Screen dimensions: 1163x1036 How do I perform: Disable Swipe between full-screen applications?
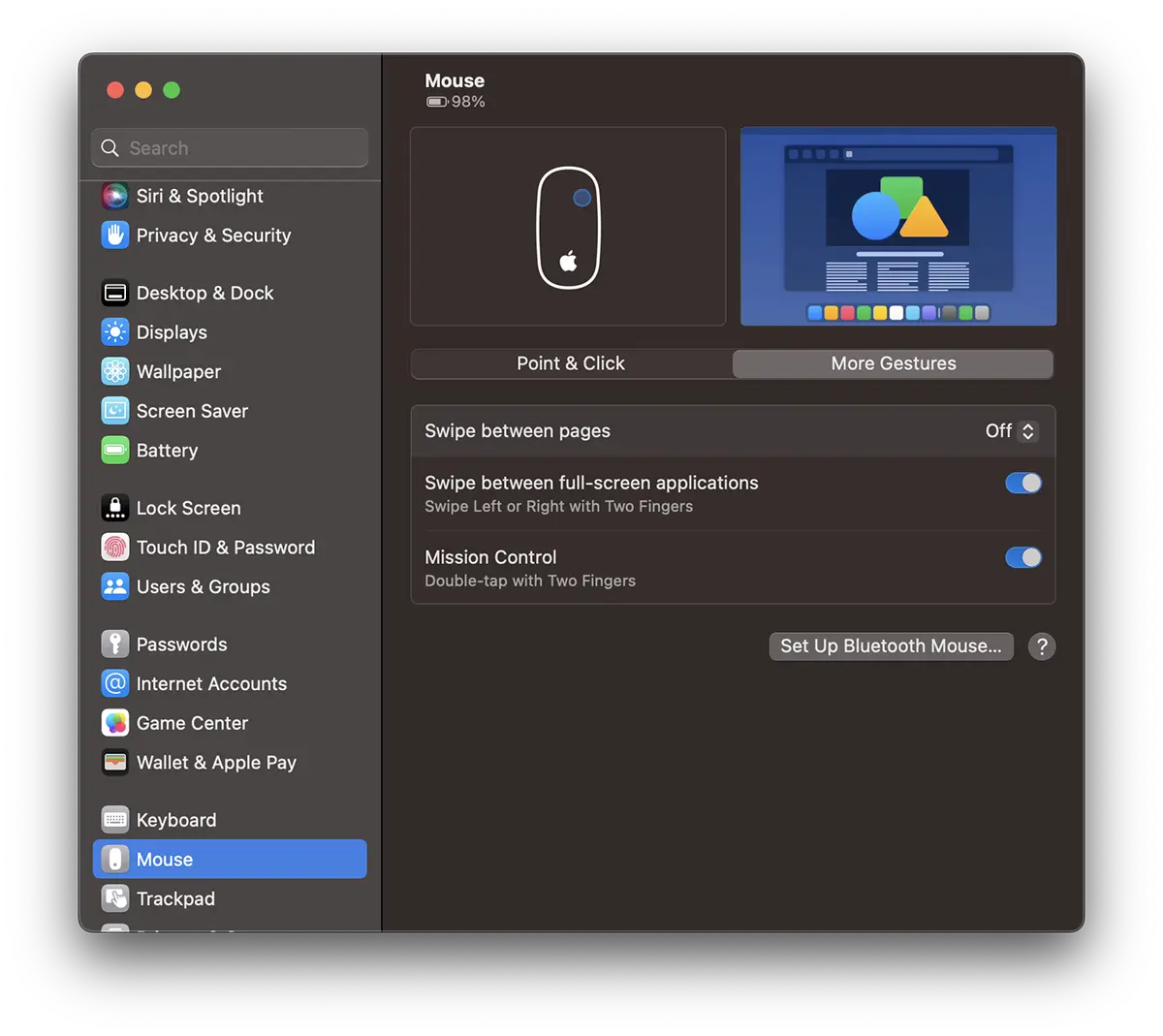[1022, 483]
